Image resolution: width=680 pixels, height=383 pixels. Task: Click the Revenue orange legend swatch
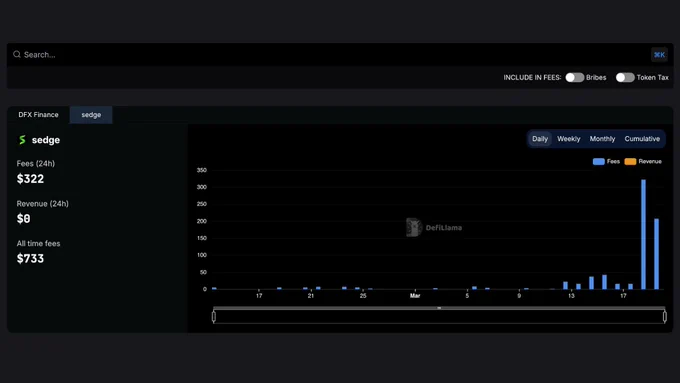[630, 161]
